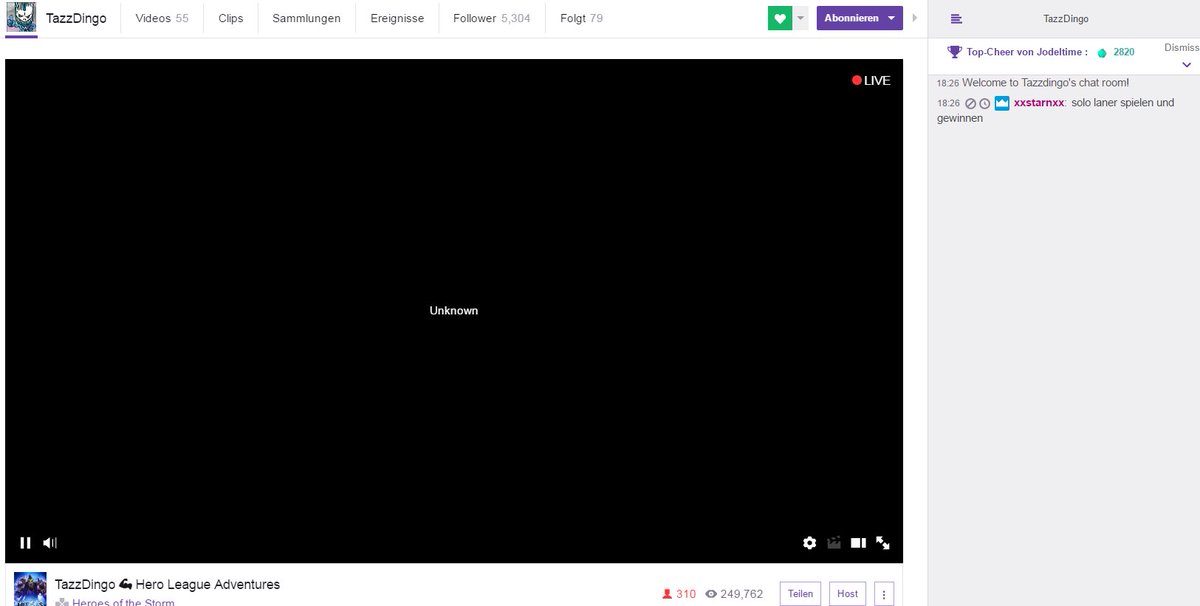Open player settings gear
The width and height of the screenshot is (1200, 606).
tap(810, 543)
